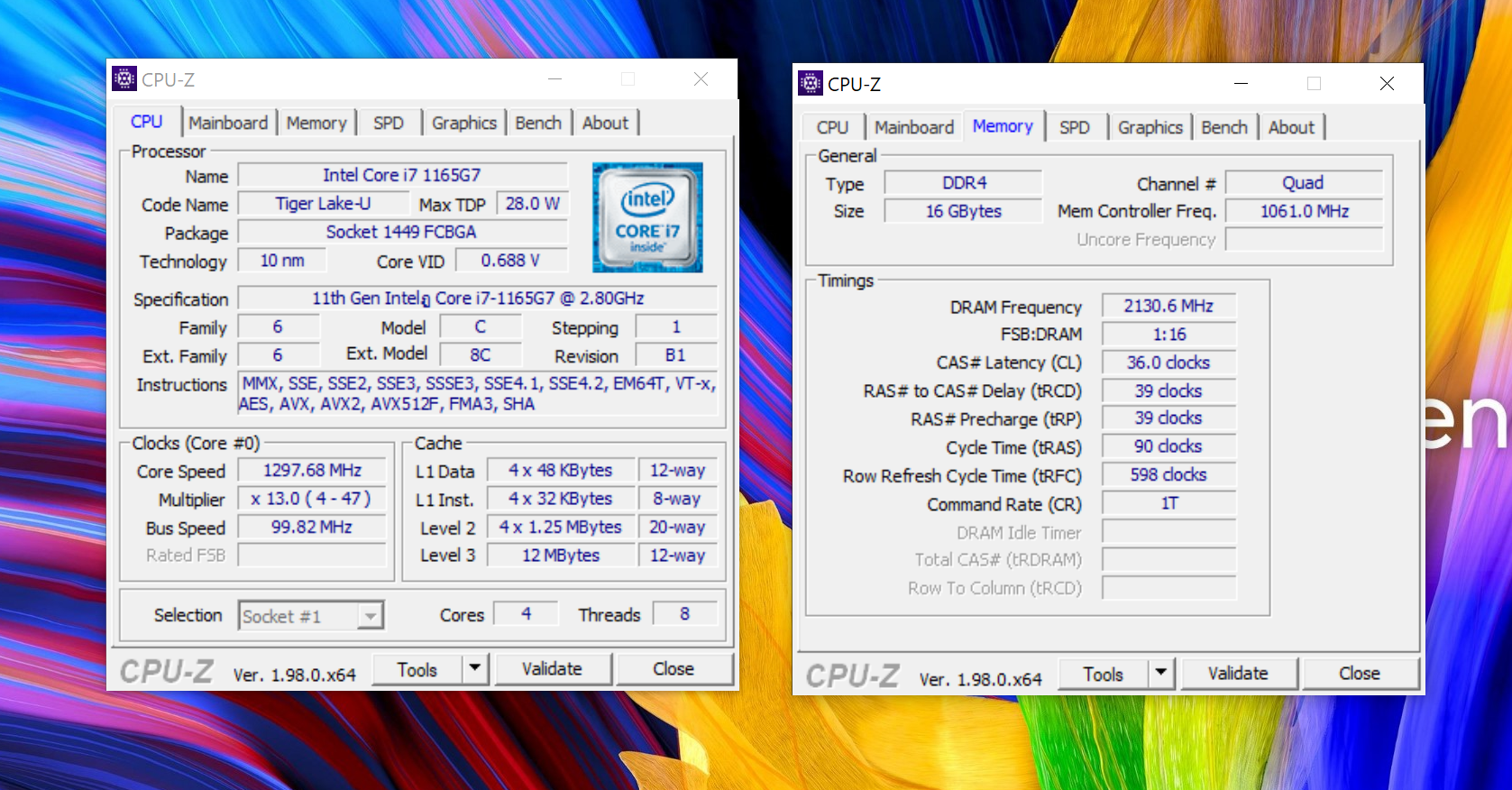This screenshot has height=790, width=1512.
Task: Click the Level 3 value 12 MBytes
Action: (560, 556)
